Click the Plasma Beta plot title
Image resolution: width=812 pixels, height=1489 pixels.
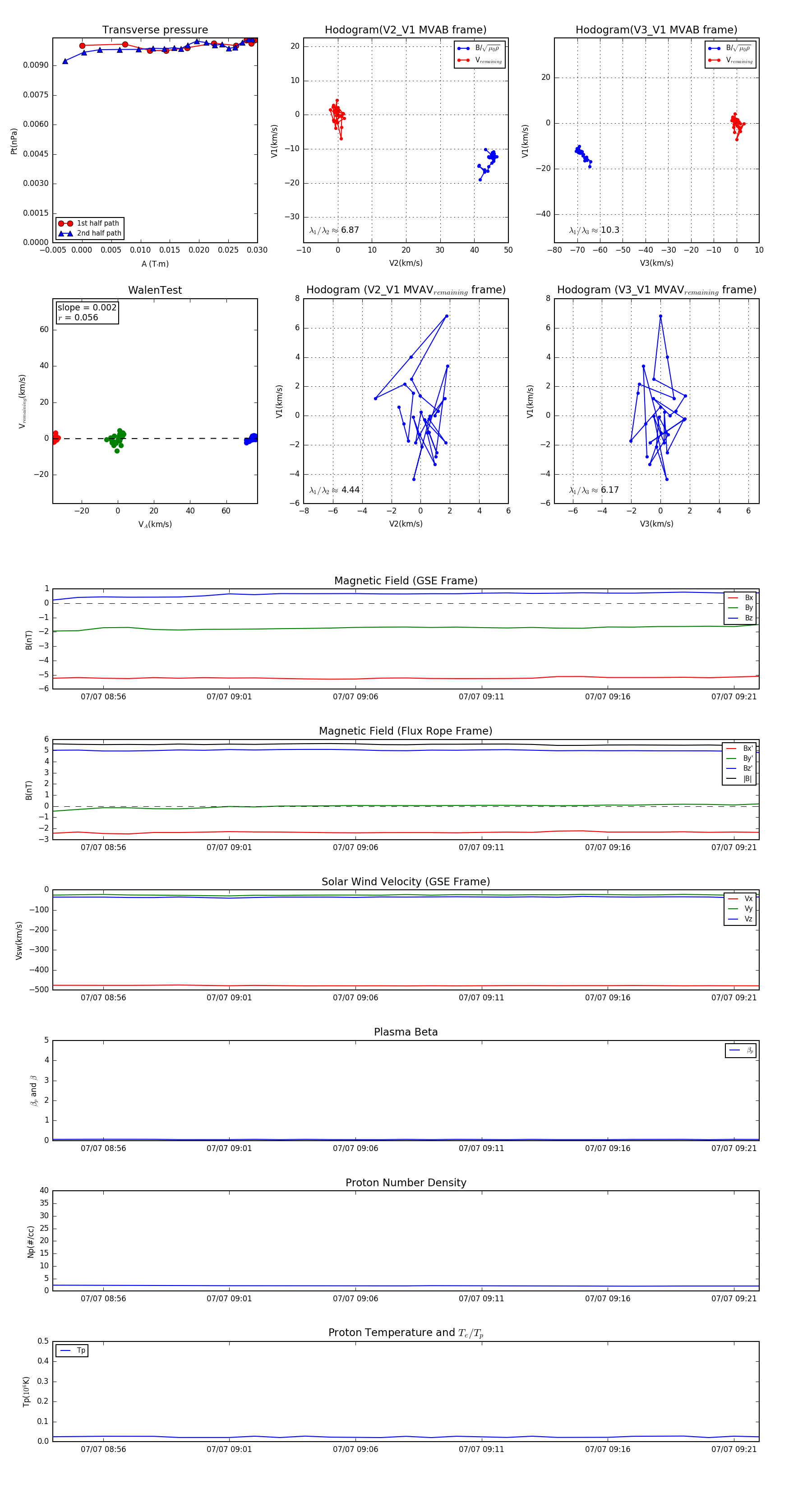point(406,1032)
